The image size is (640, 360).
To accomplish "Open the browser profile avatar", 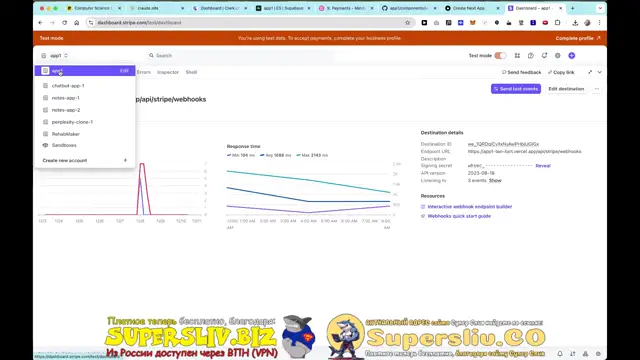I will click(587, 23).
